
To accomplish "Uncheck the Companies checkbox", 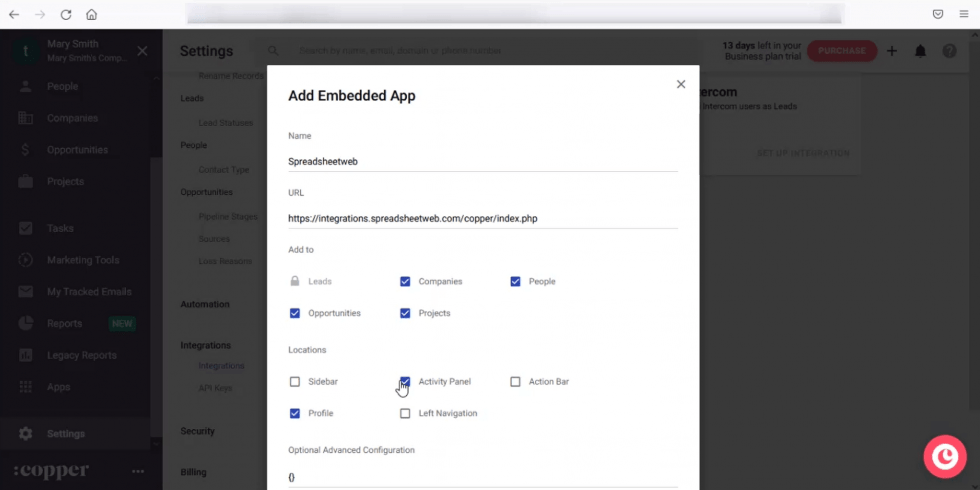I will tap(405, 282).
